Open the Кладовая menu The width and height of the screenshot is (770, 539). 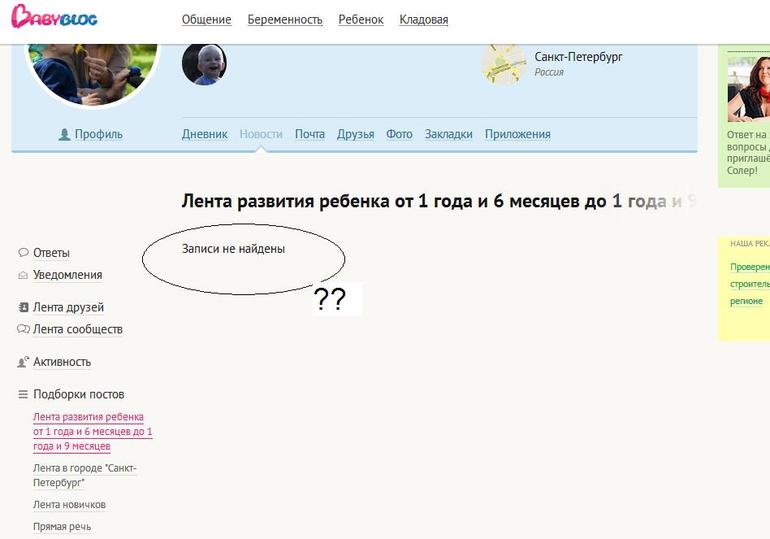424,20
